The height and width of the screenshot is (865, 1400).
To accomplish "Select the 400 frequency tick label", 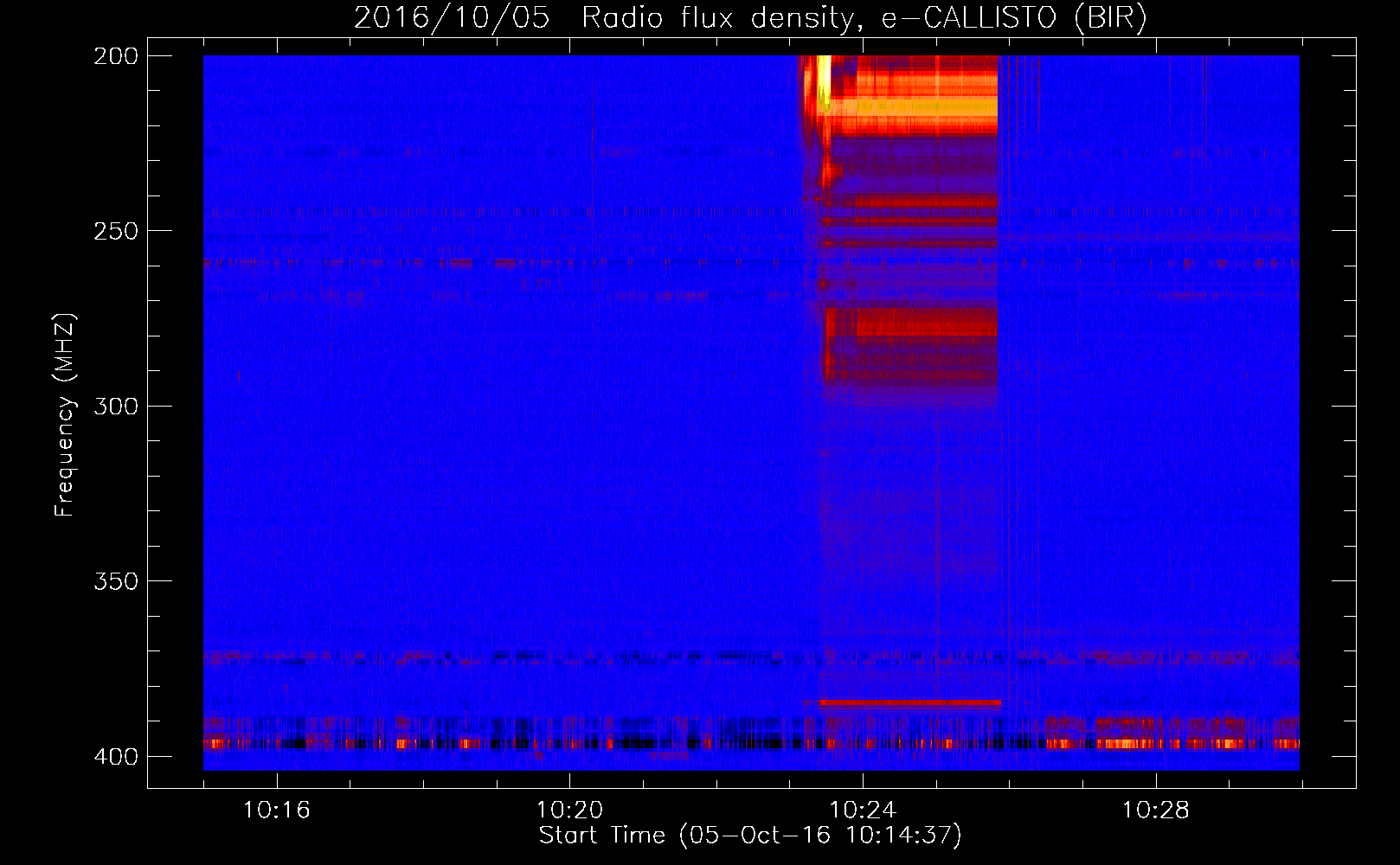I will 116,756.
